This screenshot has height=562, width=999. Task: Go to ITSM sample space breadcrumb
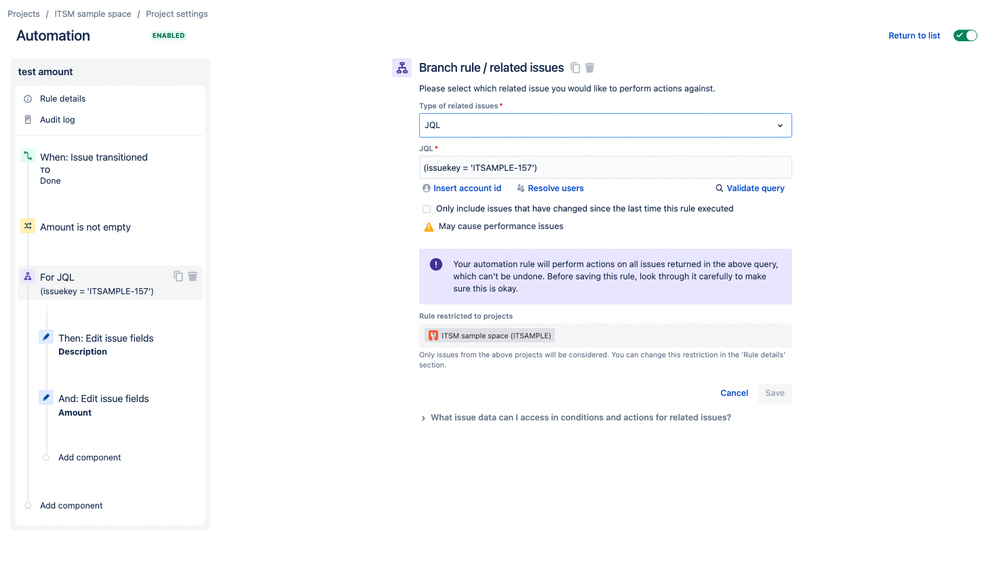click(92, 14)
